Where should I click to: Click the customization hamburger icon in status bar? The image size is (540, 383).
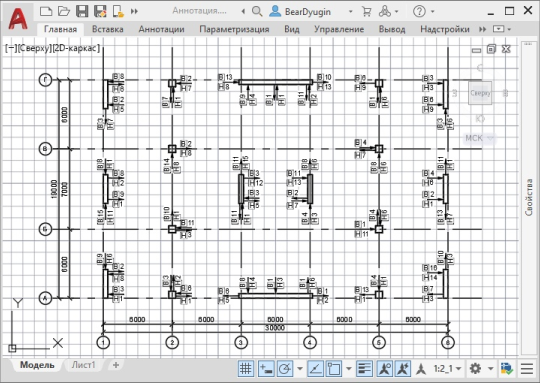coord(527,369)
